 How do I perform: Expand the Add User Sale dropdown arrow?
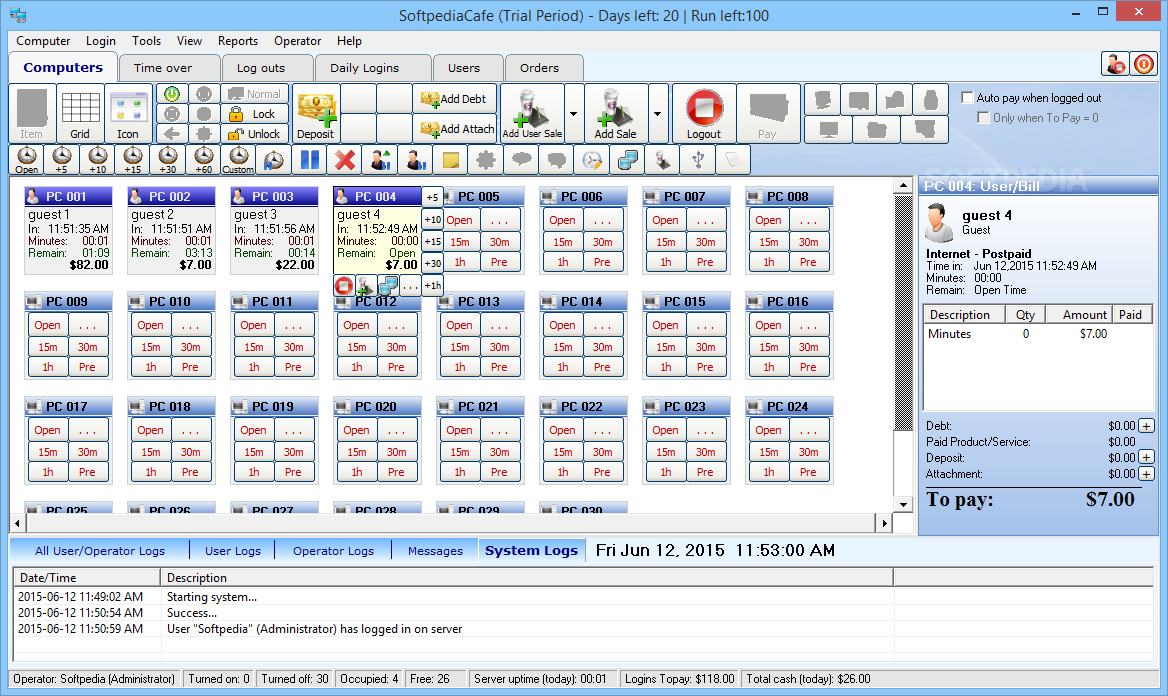[574, 114]
